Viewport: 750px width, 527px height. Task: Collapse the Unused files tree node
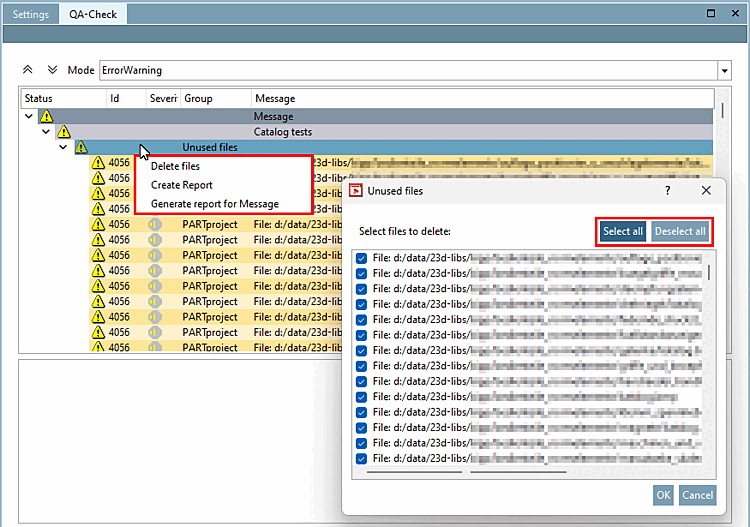pyautogui.click(x=63, y=147)
